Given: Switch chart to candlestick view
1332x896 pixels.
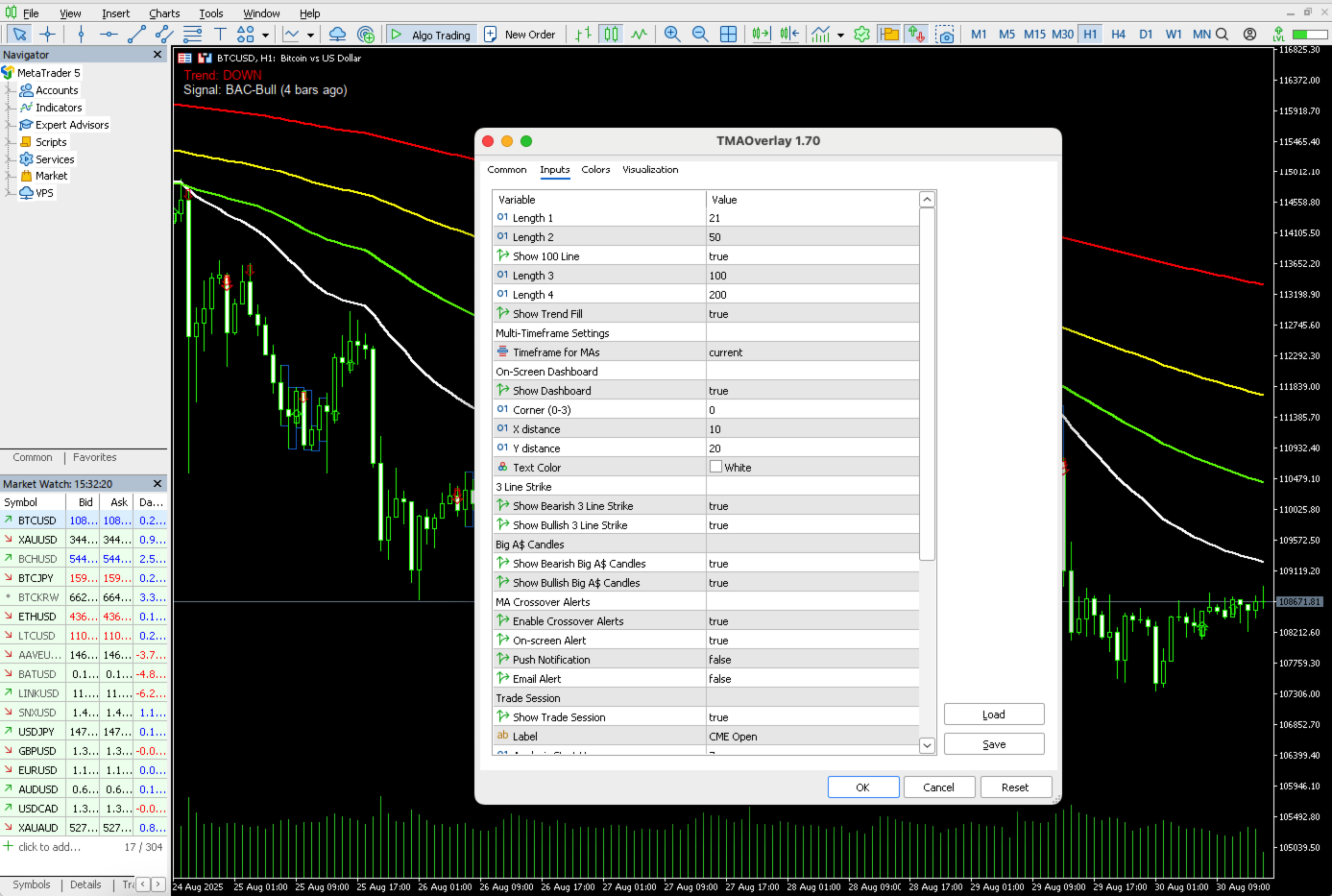Looking at the screenshot, I should 611,35.
